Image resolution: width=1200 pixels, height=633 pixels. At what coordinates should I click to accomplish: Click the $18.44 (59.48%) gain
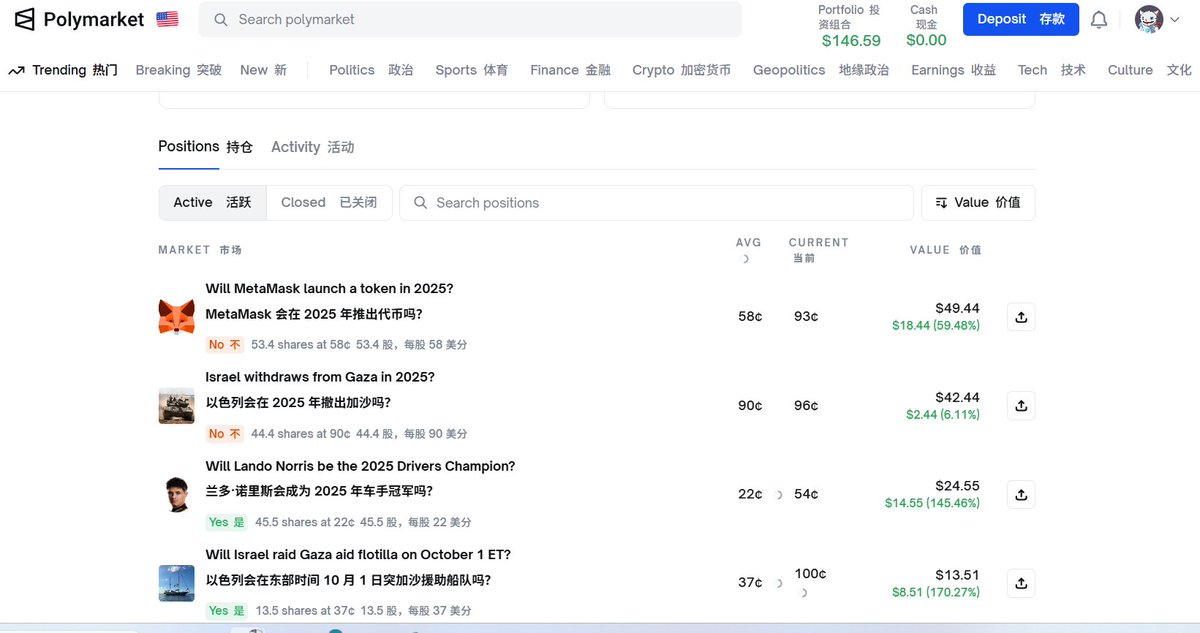click(x=936, y=326)
